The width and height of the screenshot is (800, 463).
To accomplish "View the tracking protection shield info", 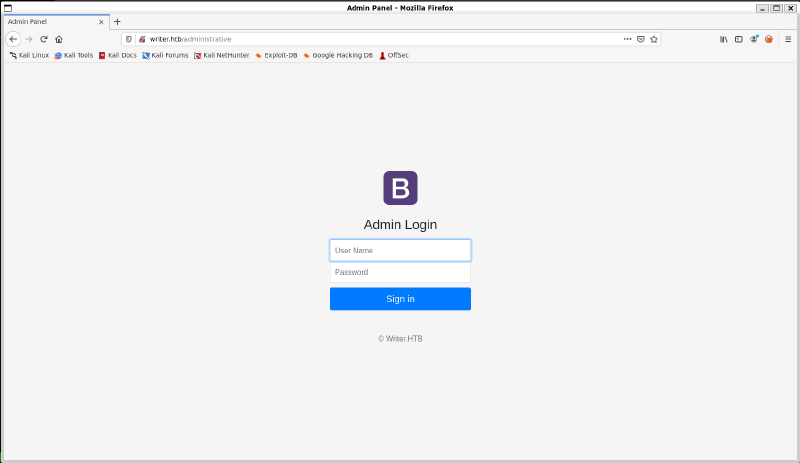I will point(129,39).
